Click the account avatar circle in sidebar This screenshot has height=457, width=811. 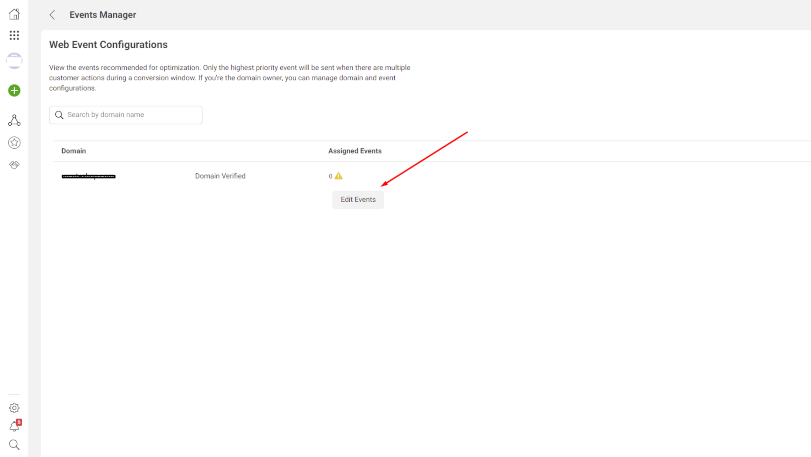(x=14, y=61)
